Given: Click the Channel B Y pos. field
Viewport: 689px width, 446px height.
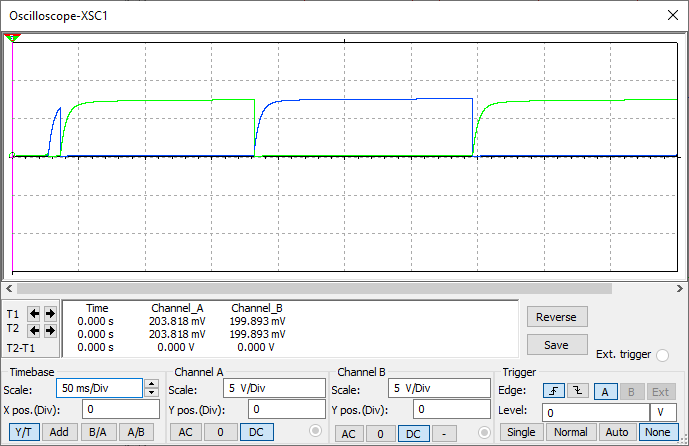Looking at the screenshot, I should tap(452, 409).
